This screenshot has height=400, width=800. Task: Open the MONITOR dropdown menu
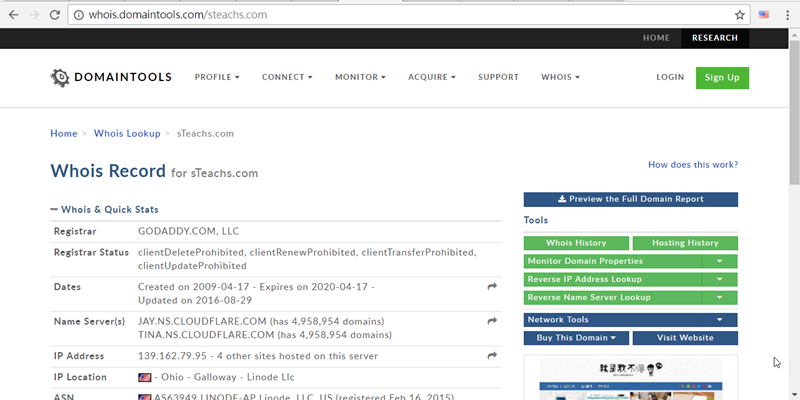(360, 77)
